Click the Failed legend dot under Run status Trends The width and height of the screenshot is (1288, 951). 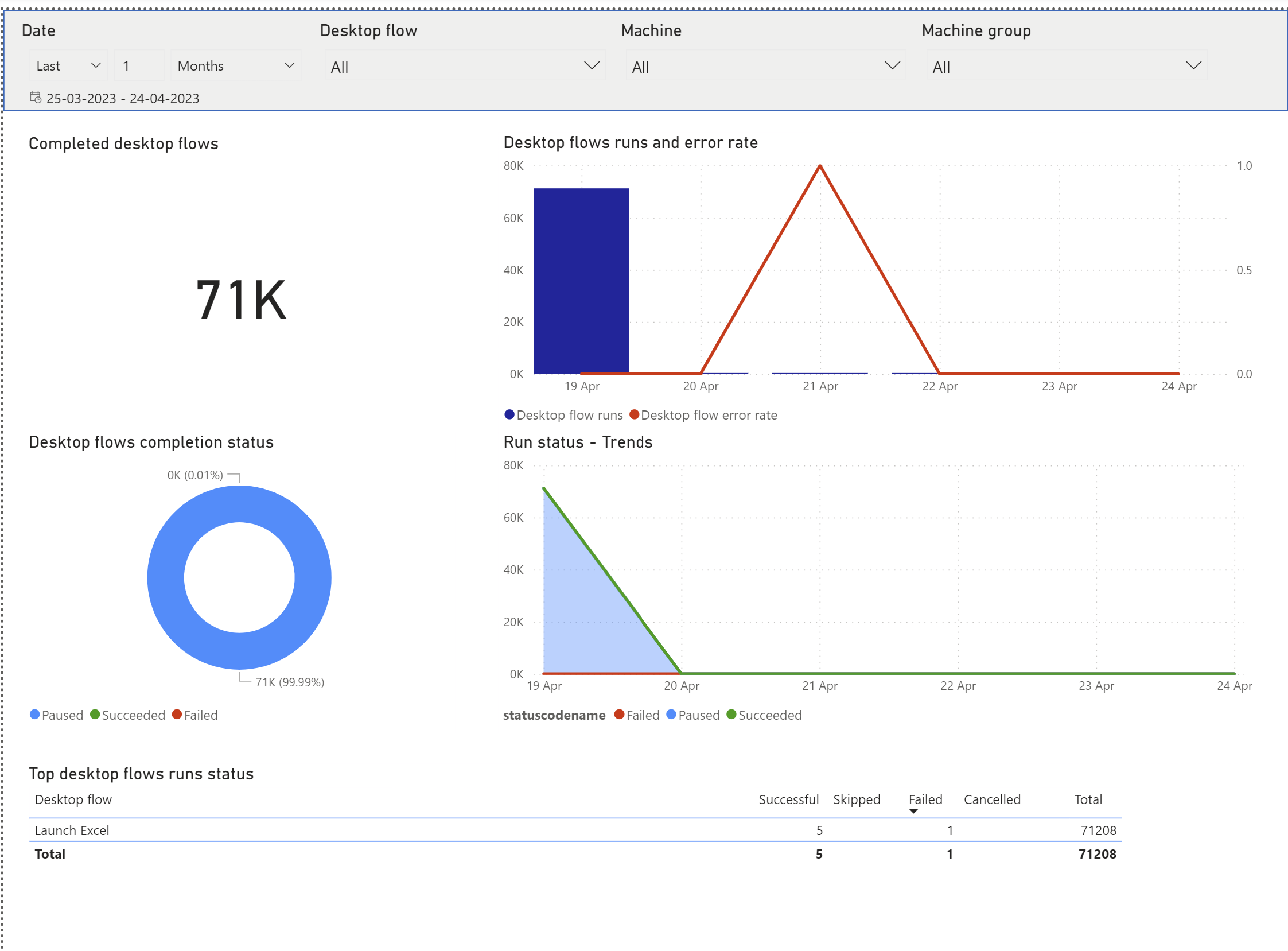click(x=619, y=715)
